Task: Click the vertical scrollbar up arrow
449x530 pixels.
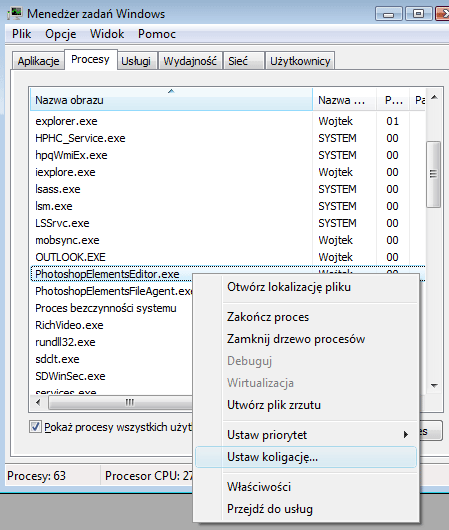Action: coord(434,98)
